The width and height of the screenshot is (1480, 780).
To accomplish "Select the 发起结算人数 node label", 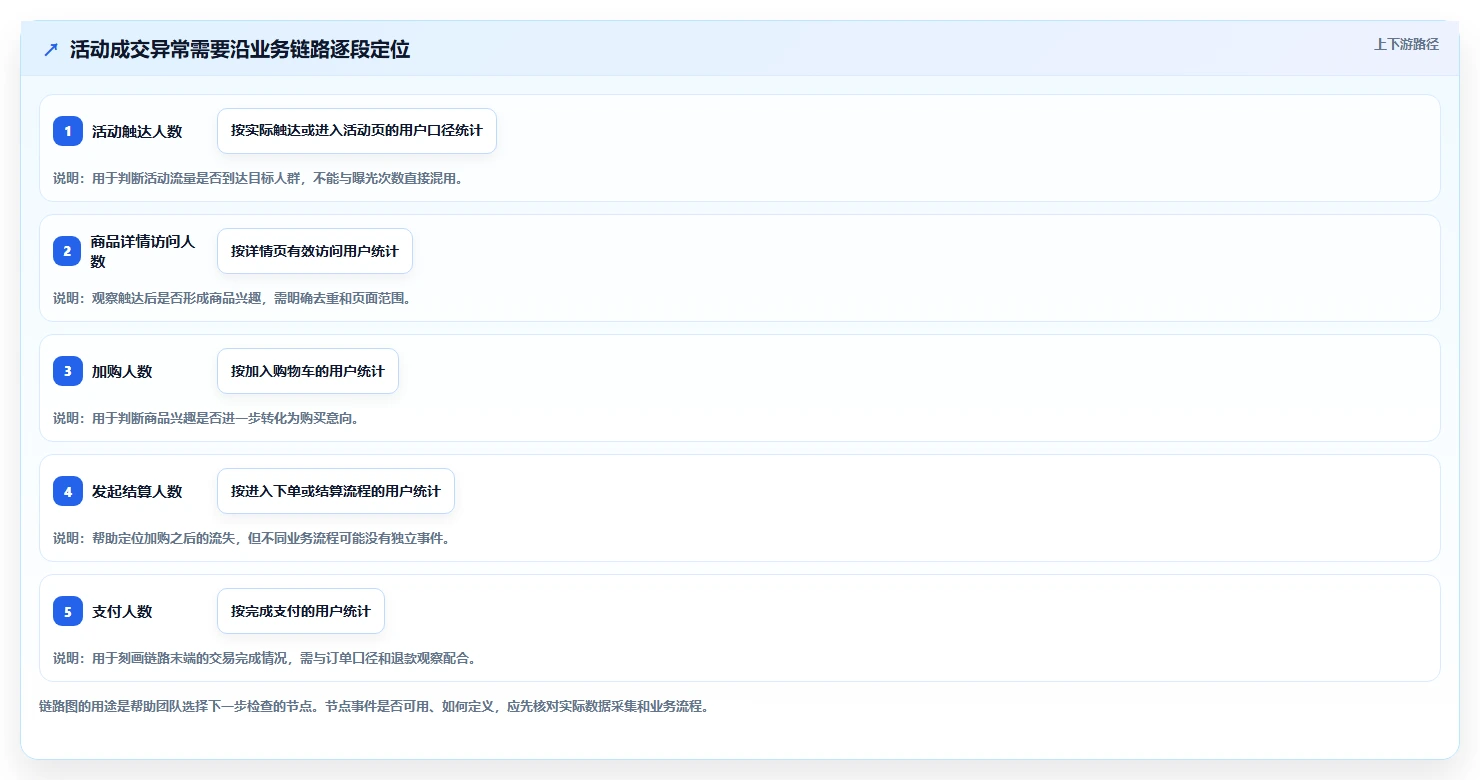I will click(137, 491).
